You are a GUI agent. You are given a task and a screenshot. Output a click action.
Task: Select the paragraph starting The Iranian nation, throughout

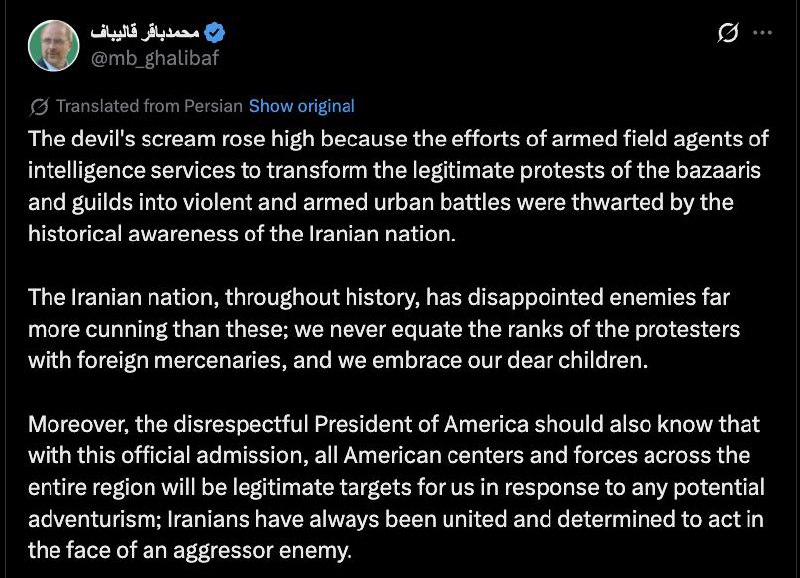384,329
